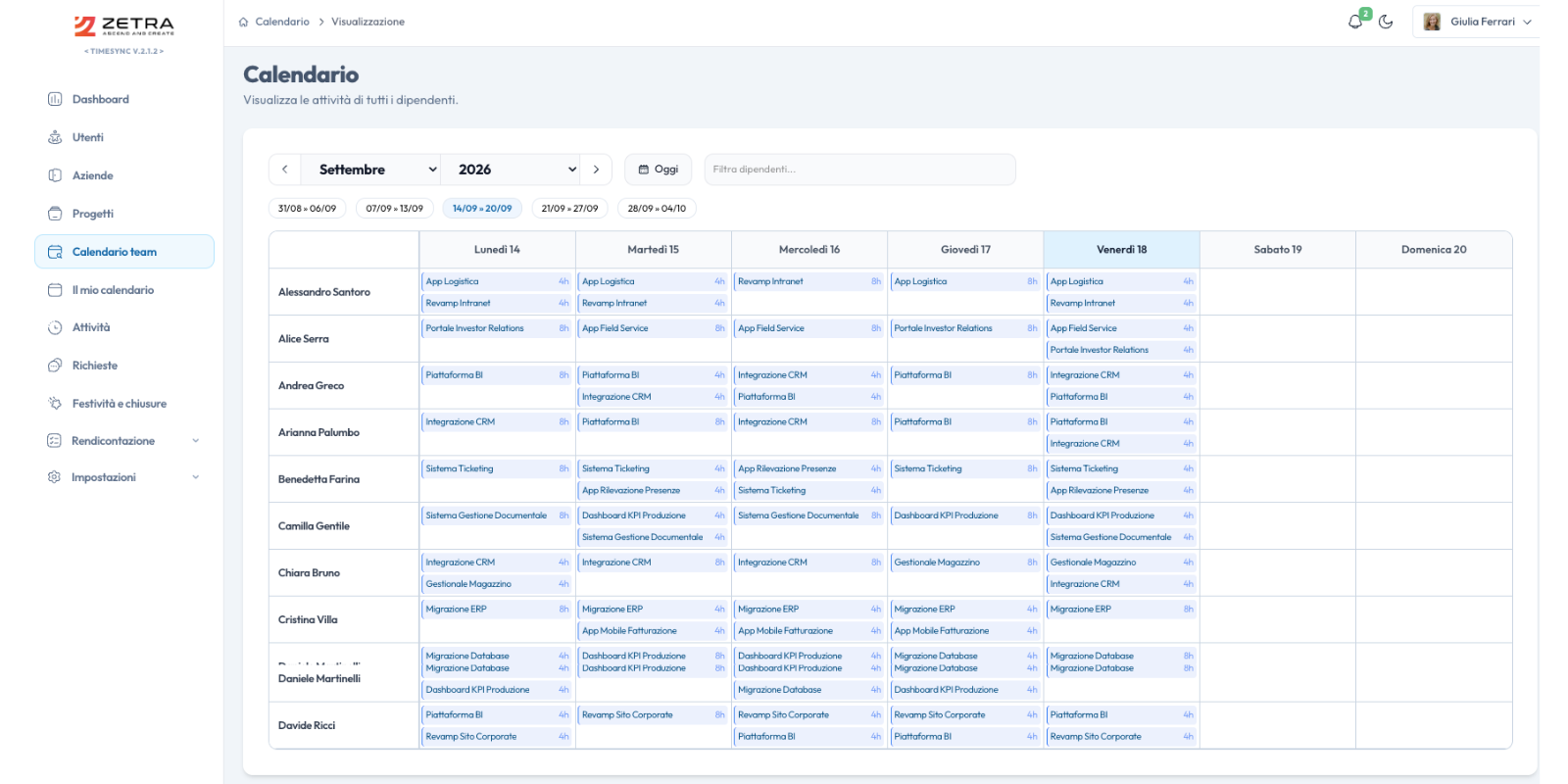Open Alice Serra's Monday Portale Investor Relations
Image resolution: width=1568 pixels, height=784 pixels.
pos(497,328)
